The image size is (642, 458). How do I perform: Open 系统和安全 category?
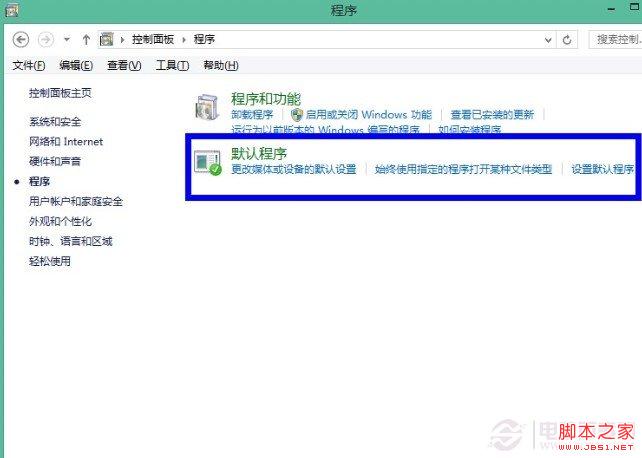coord(55,122)
